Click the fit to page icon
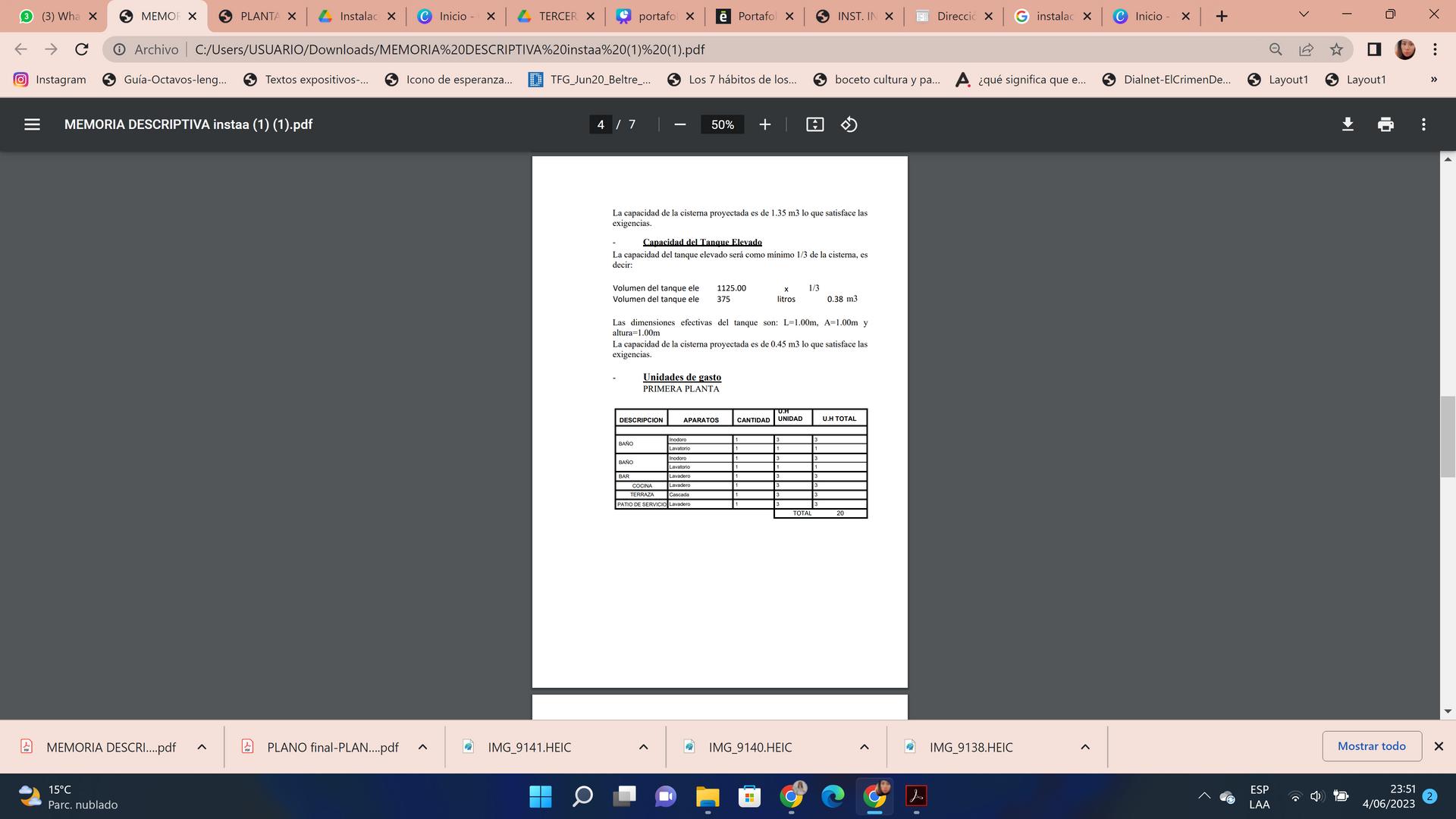Image resolution: width=1456 pixels, height=819 pixels. 814,124
